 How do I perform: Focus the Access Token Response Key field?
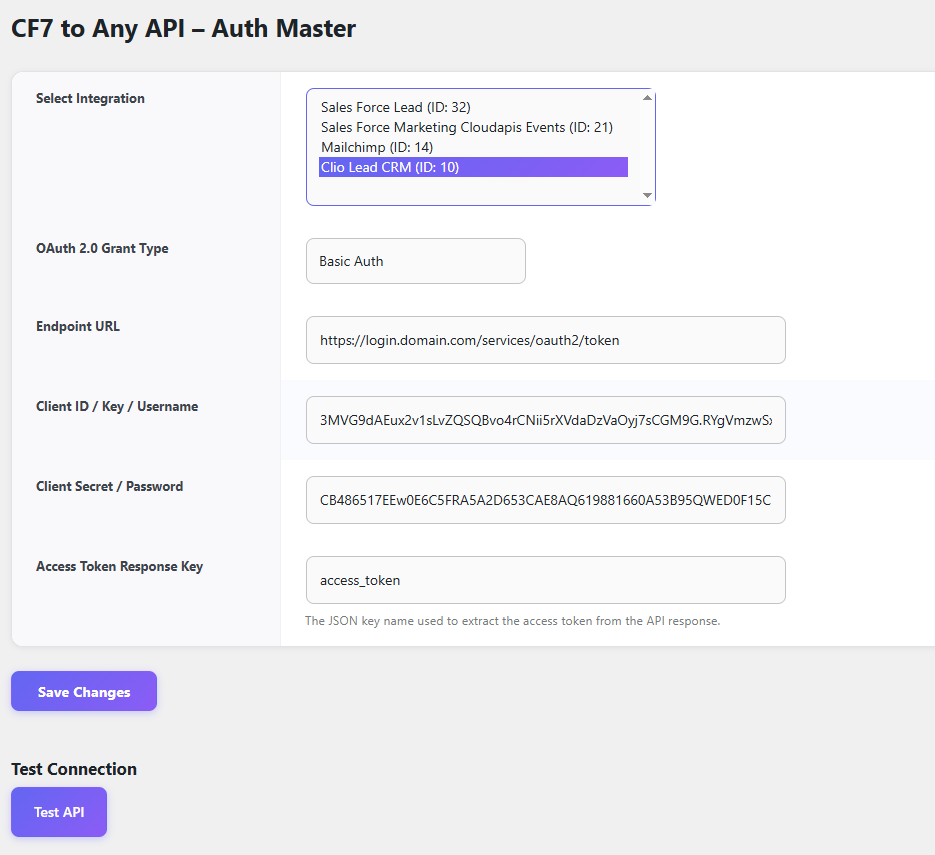tap(545, 580)
